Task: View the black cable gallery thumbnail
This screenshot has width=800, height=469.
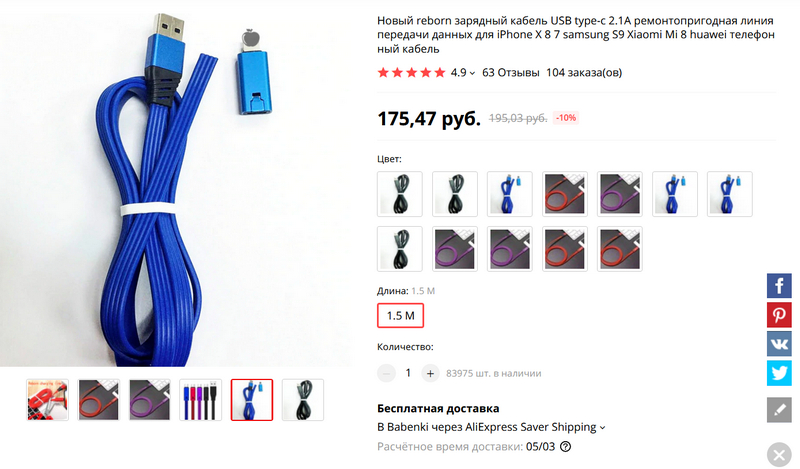Action: click(x=303, y=400)
